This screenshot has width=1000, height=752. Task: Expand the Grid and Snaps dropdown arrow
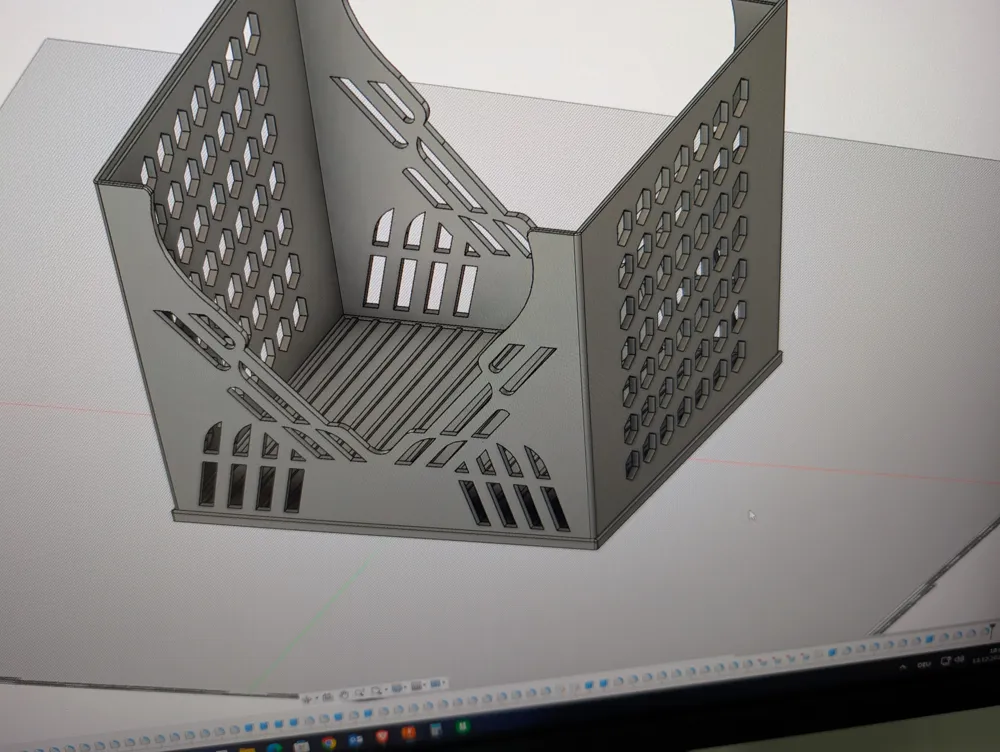click(x=424, y=684)
